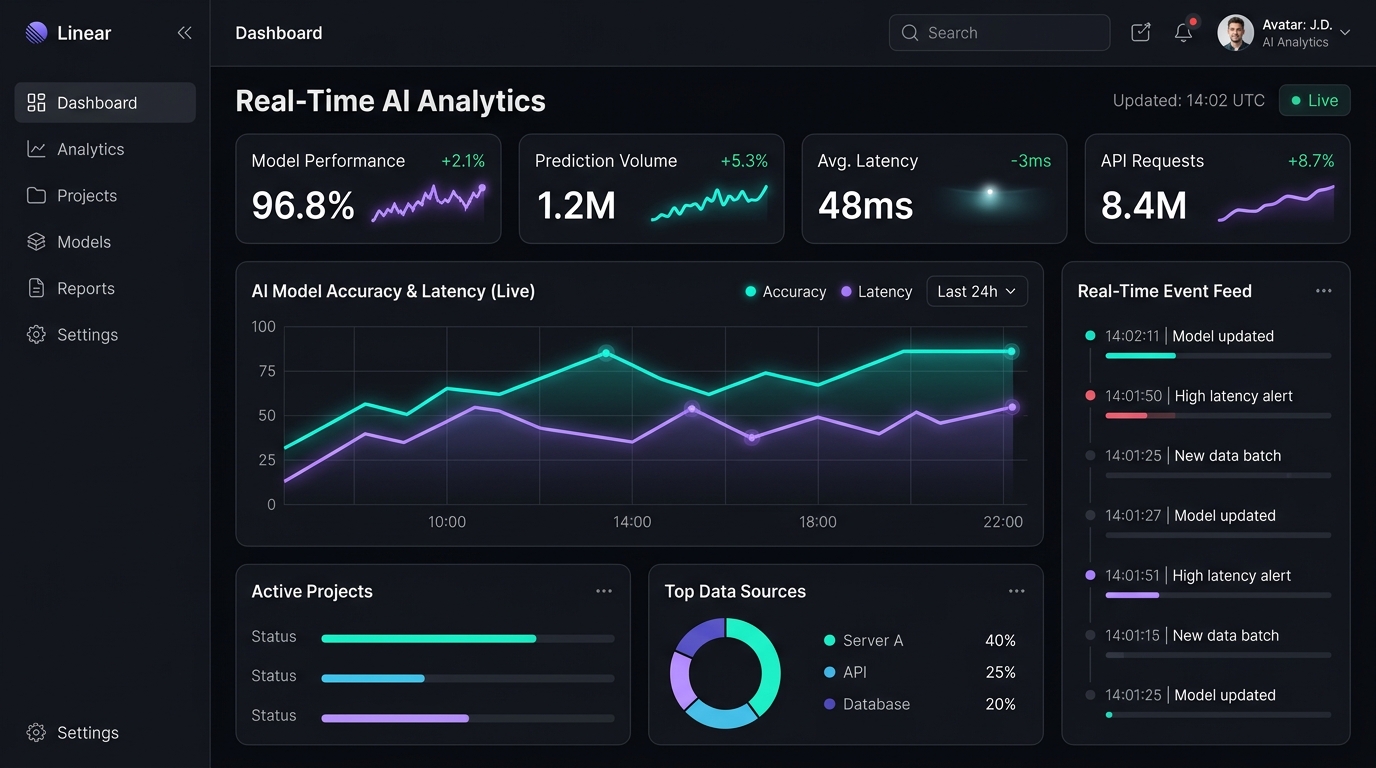This screenshot has height=768, width=1376.
Task: Open the Prediction Volume 1.2M card
Action: (x=651, y=189)
